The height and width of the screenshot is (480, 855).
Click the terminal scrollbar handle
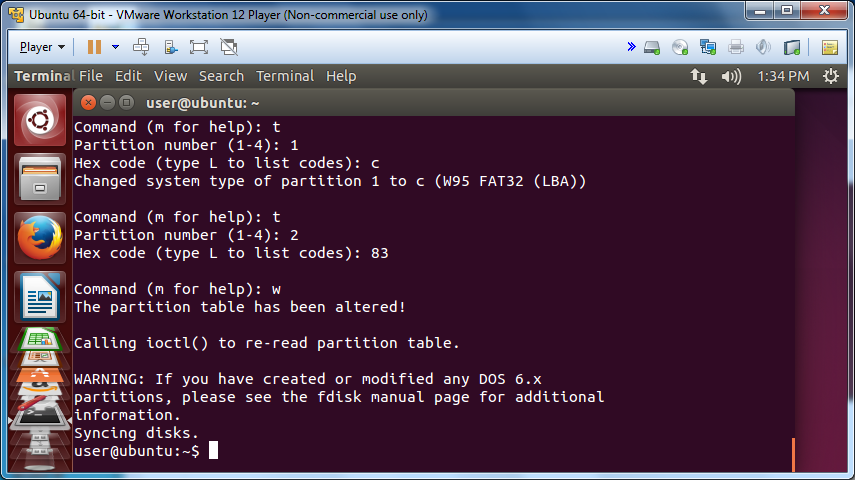pyautogui.click(x=793, y=454)
